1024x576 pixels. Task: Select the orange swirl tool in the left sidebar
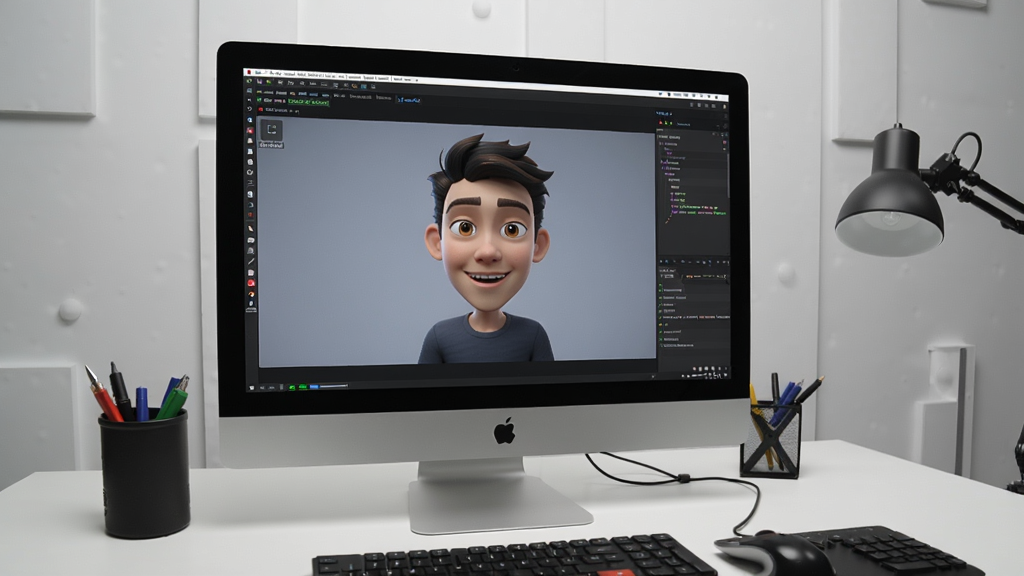(251, 294)
